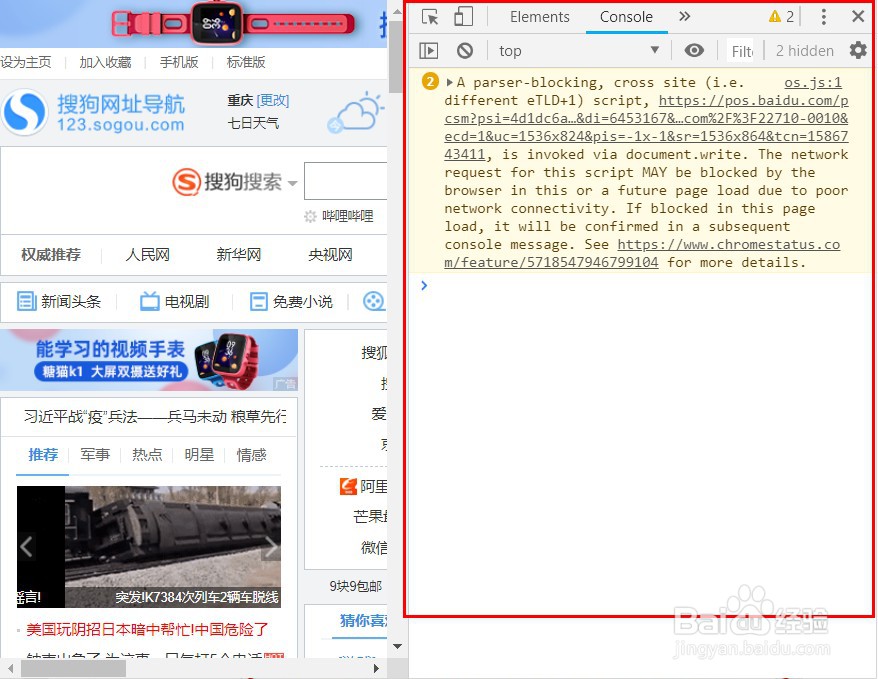Image resolution: width=878 pixels, height=679 pixels.
Task: Toggle the device toolbar icon
Action: point(462,17)
